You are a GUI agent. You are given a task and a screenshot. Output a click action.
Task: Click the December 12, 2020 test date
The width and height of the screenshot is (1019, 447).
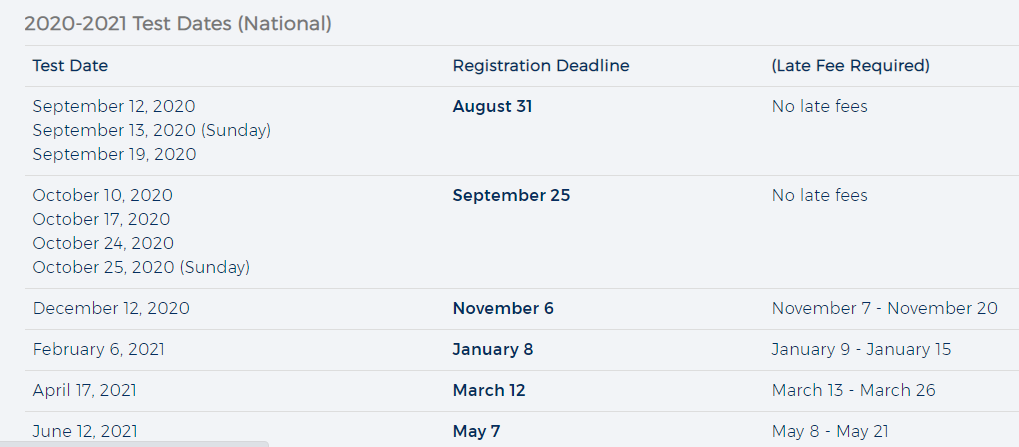[x=111, y=308]
